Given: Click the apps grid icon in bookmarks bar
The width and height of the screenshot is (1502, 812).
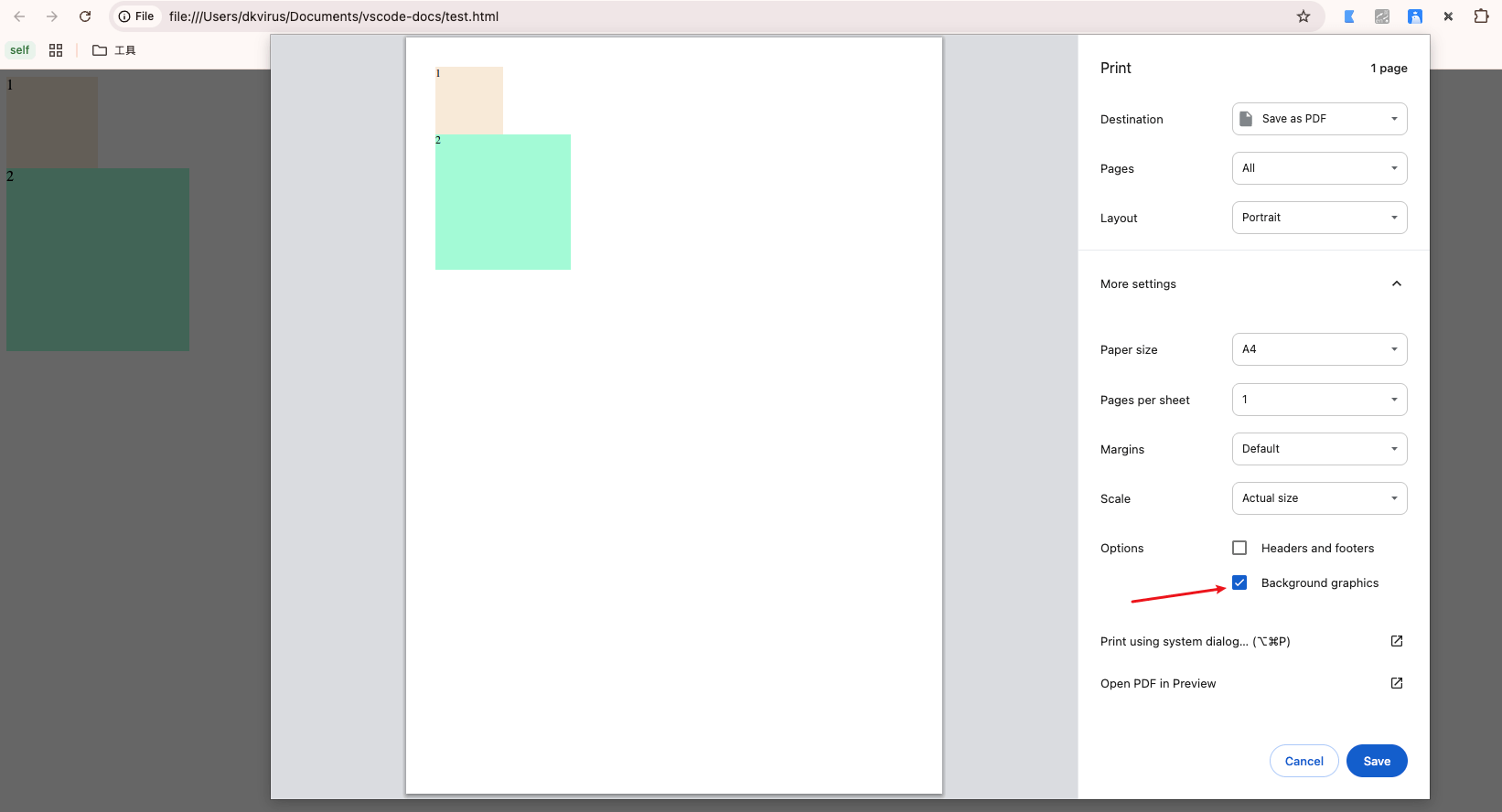Looking at the screenshot, I should pyautogui.click(x=56, y=50).
